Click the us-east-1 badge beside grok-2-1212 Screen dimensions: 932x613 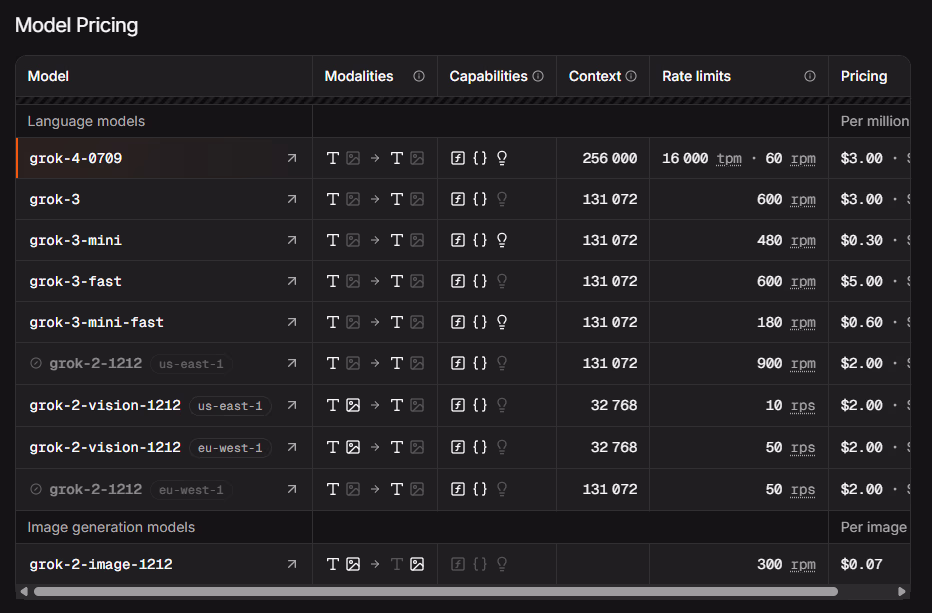(x=191, y=364)
